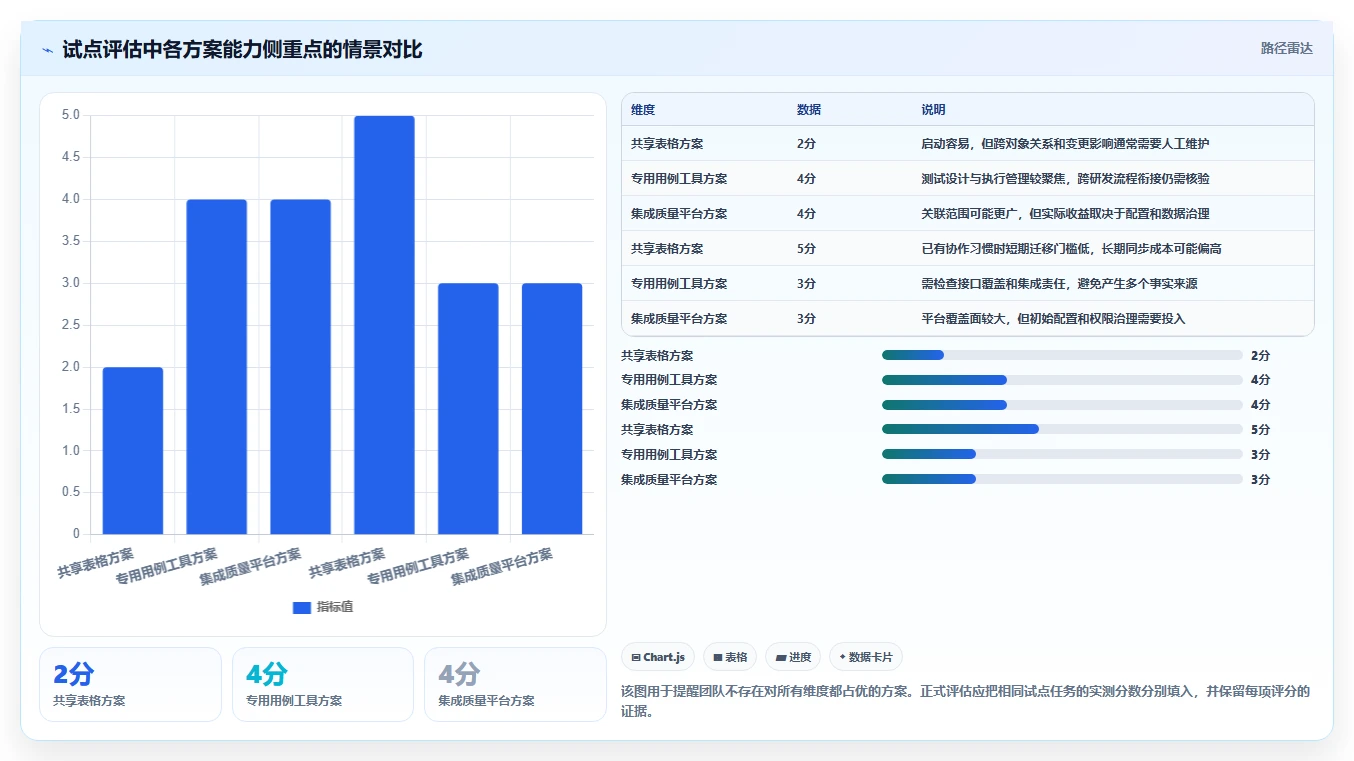Click the 专用用例工具方案 progress bar showing 4分

click(x=1062, y=380)
